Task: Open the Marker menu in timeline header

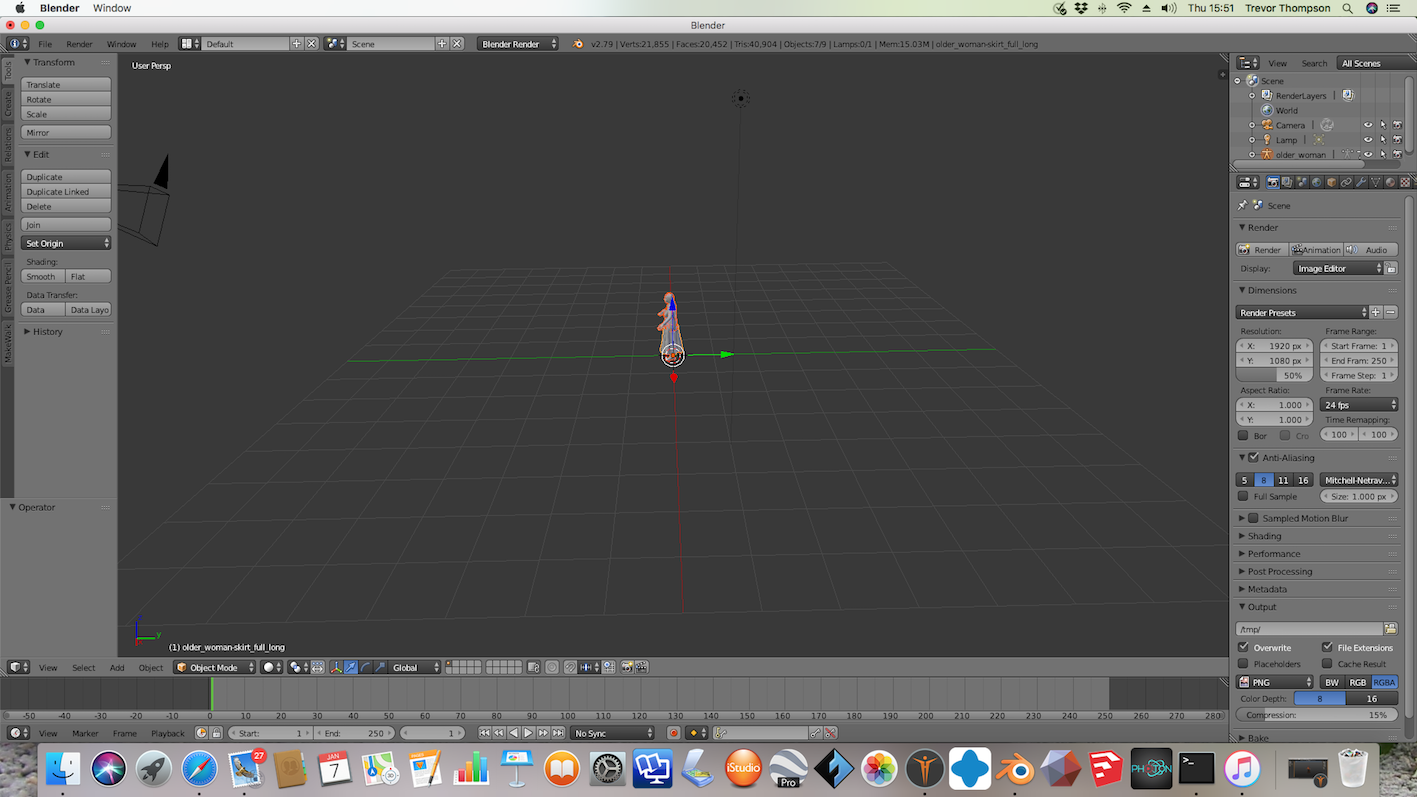Action: tap(85, 733)
